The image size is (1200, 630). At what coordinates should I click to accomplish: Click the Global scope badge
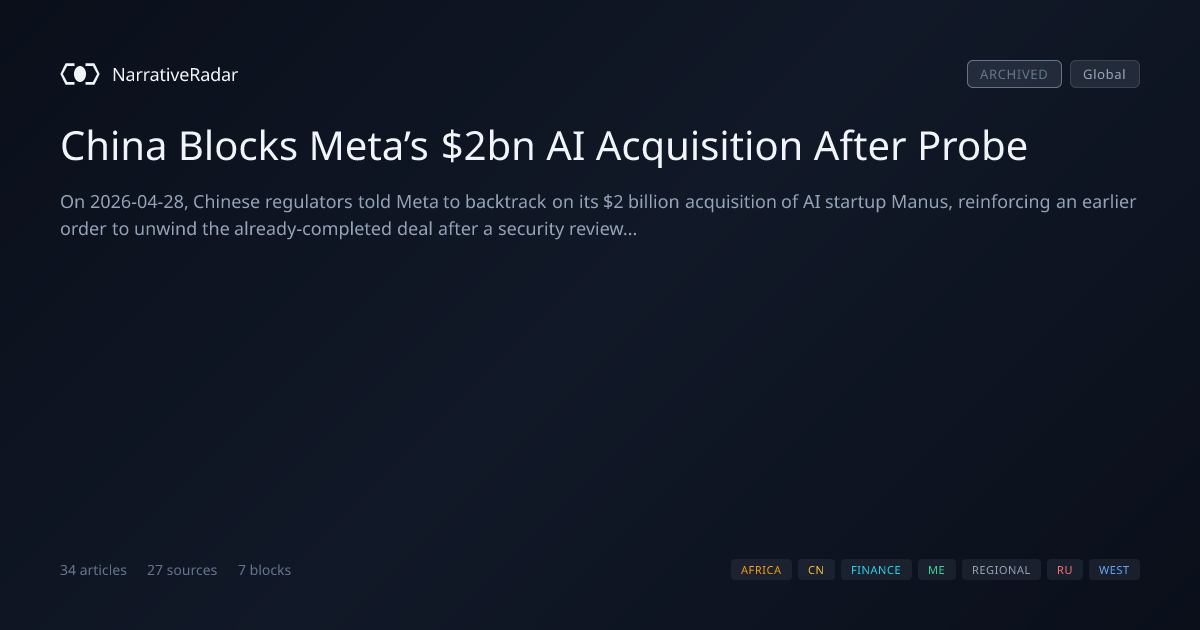pos(1105,74)
